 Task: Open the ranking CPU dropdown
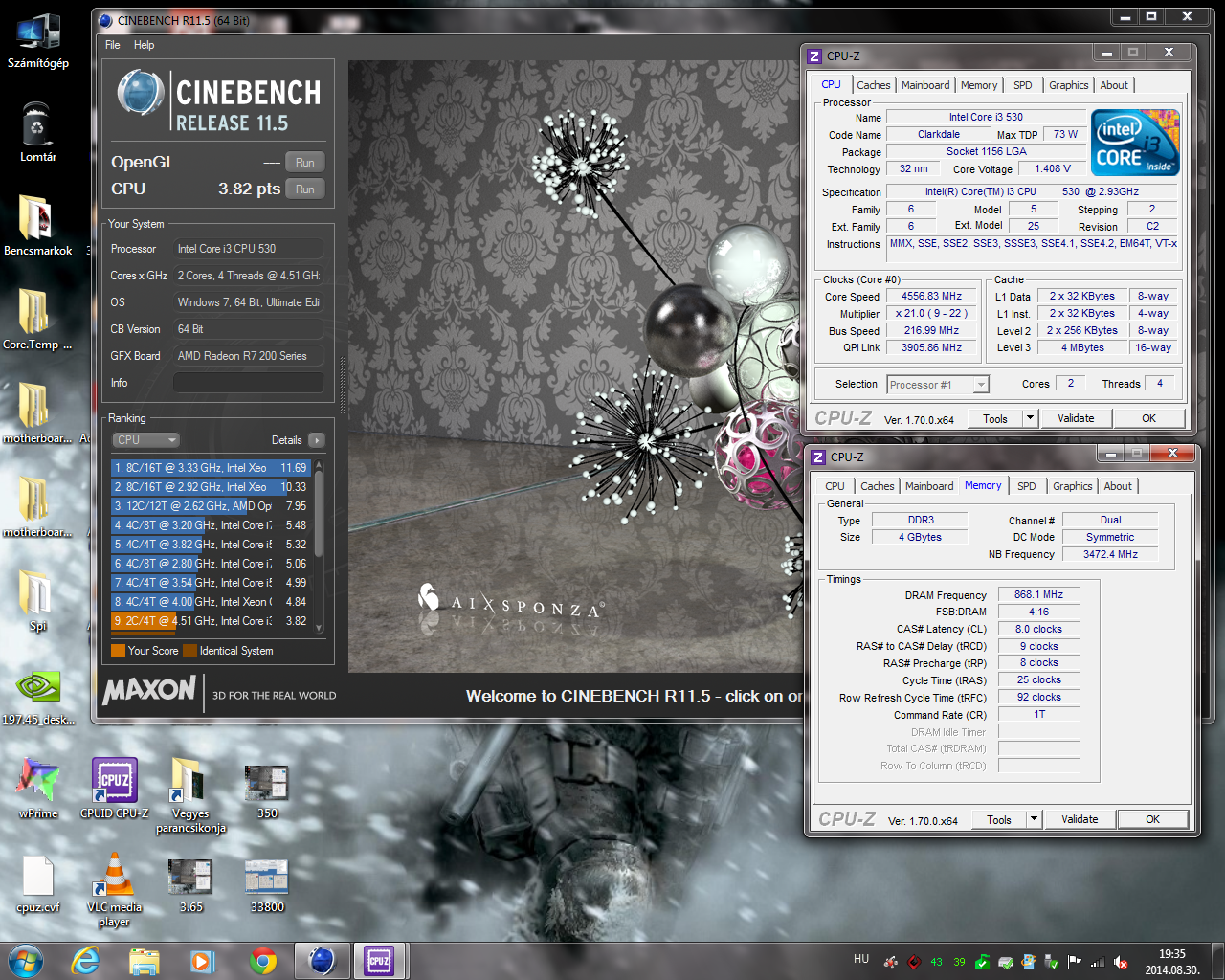tap(145, 440)
